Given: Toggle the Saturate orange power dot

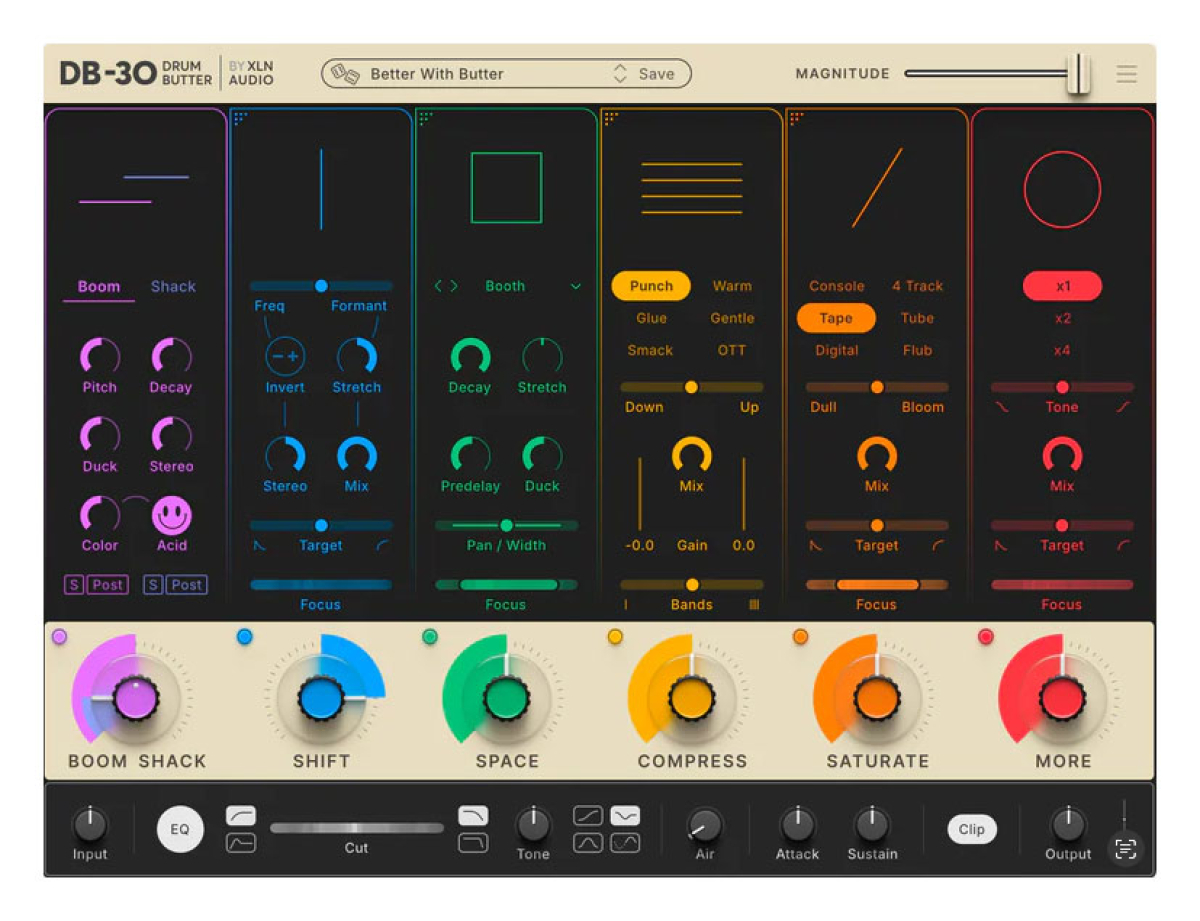Looking at the screenshot, I should click(x=801, y=636).
